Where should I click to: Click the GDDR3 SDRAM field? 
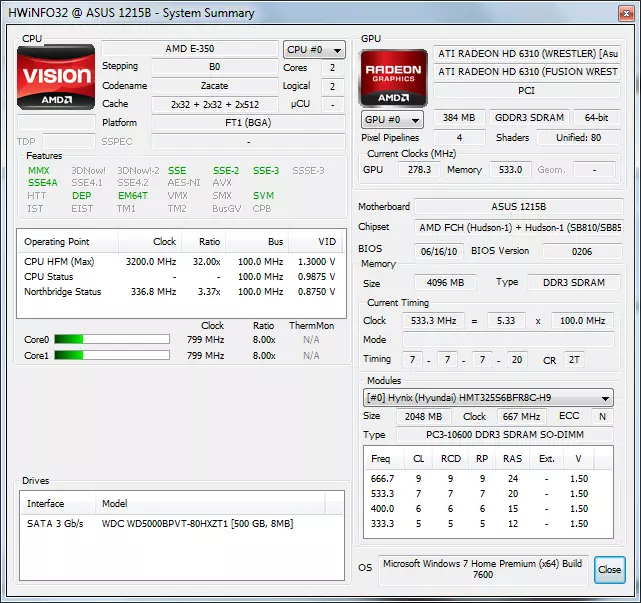click(x=529, y=118)
